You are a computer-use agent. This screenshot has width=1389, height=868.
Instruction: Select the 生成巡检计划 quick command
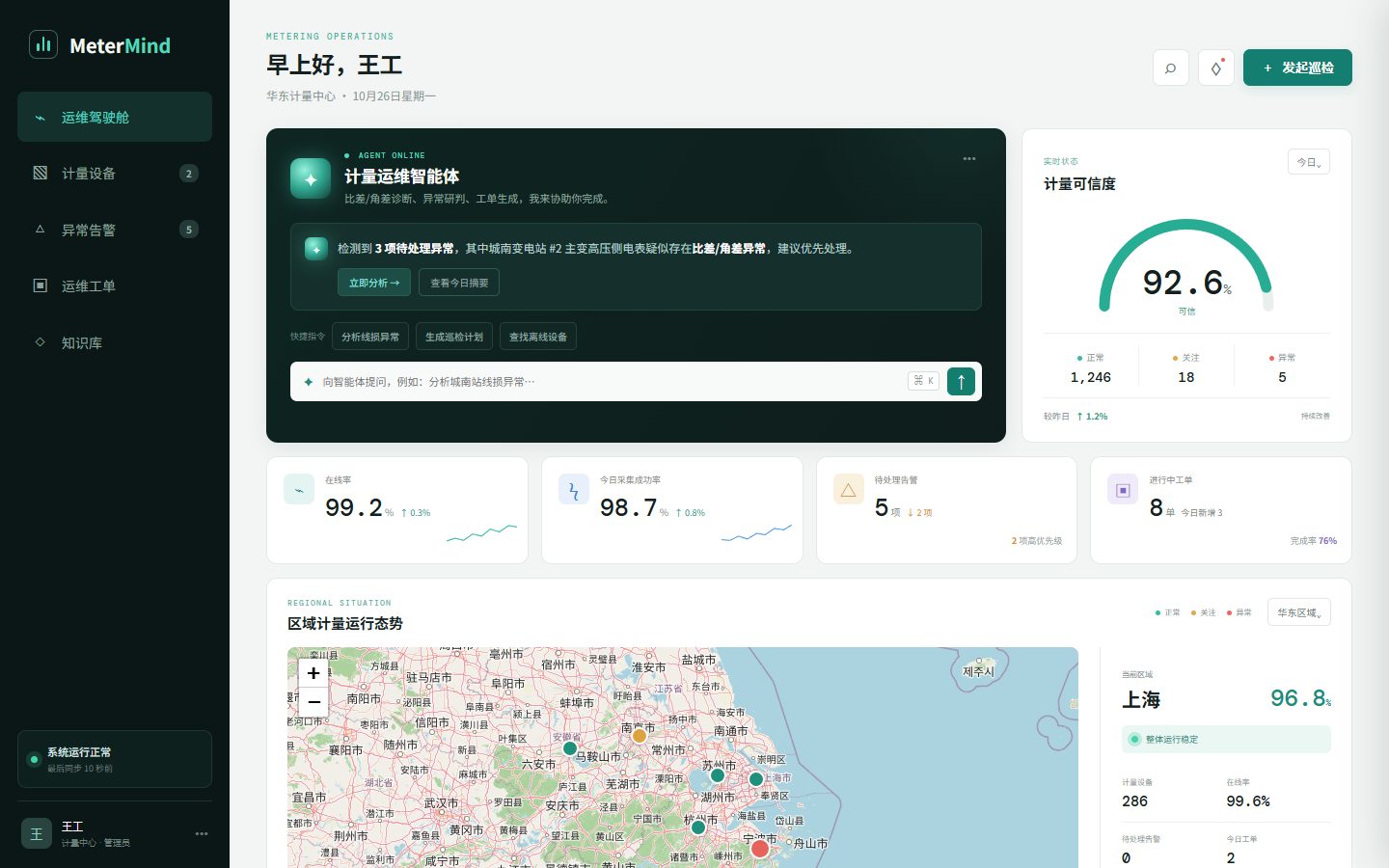(x=454, y=337)
